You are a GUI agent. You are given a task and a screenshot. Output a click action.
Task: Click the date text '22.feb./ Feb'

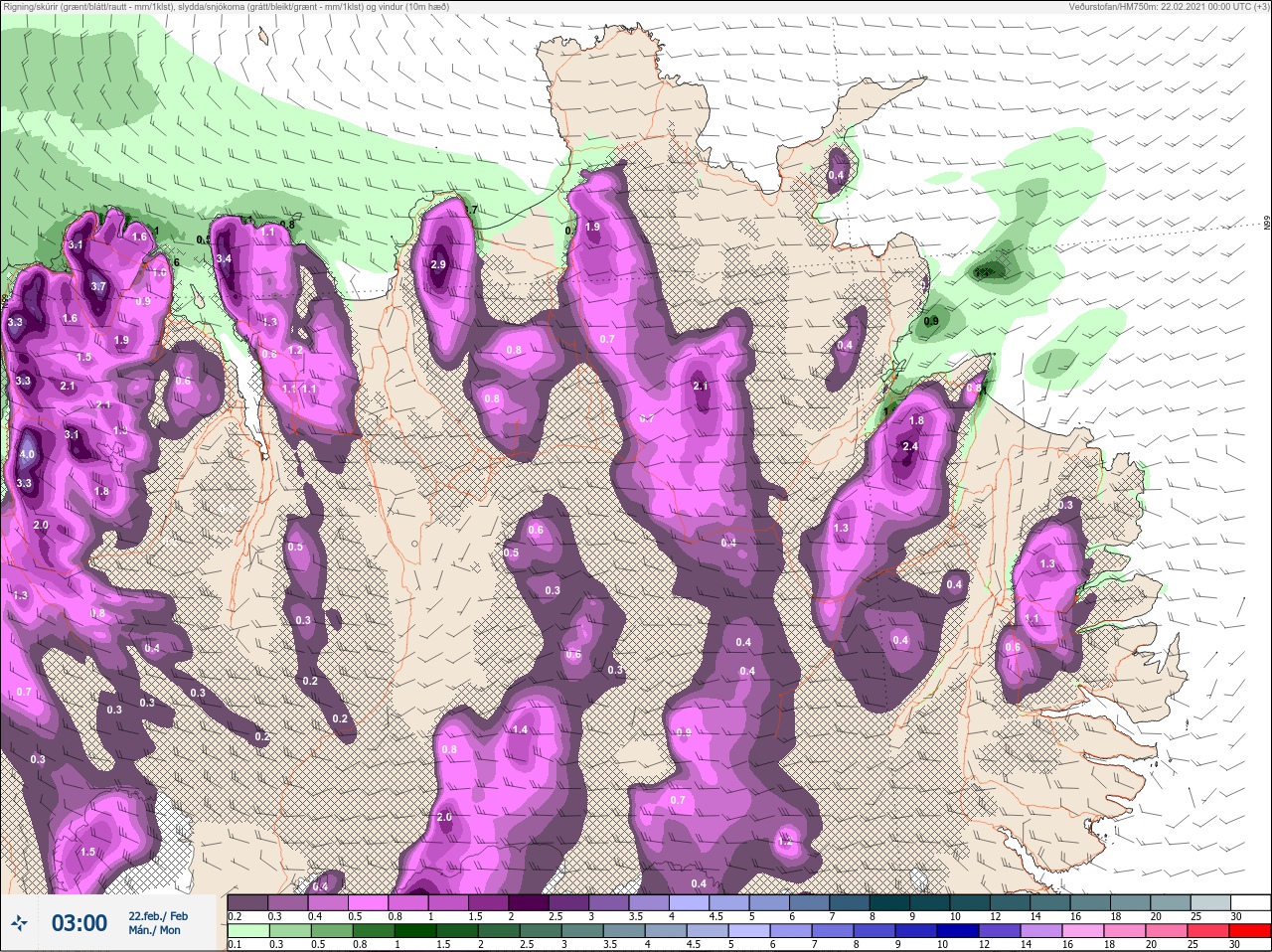[x=157, y=915]
